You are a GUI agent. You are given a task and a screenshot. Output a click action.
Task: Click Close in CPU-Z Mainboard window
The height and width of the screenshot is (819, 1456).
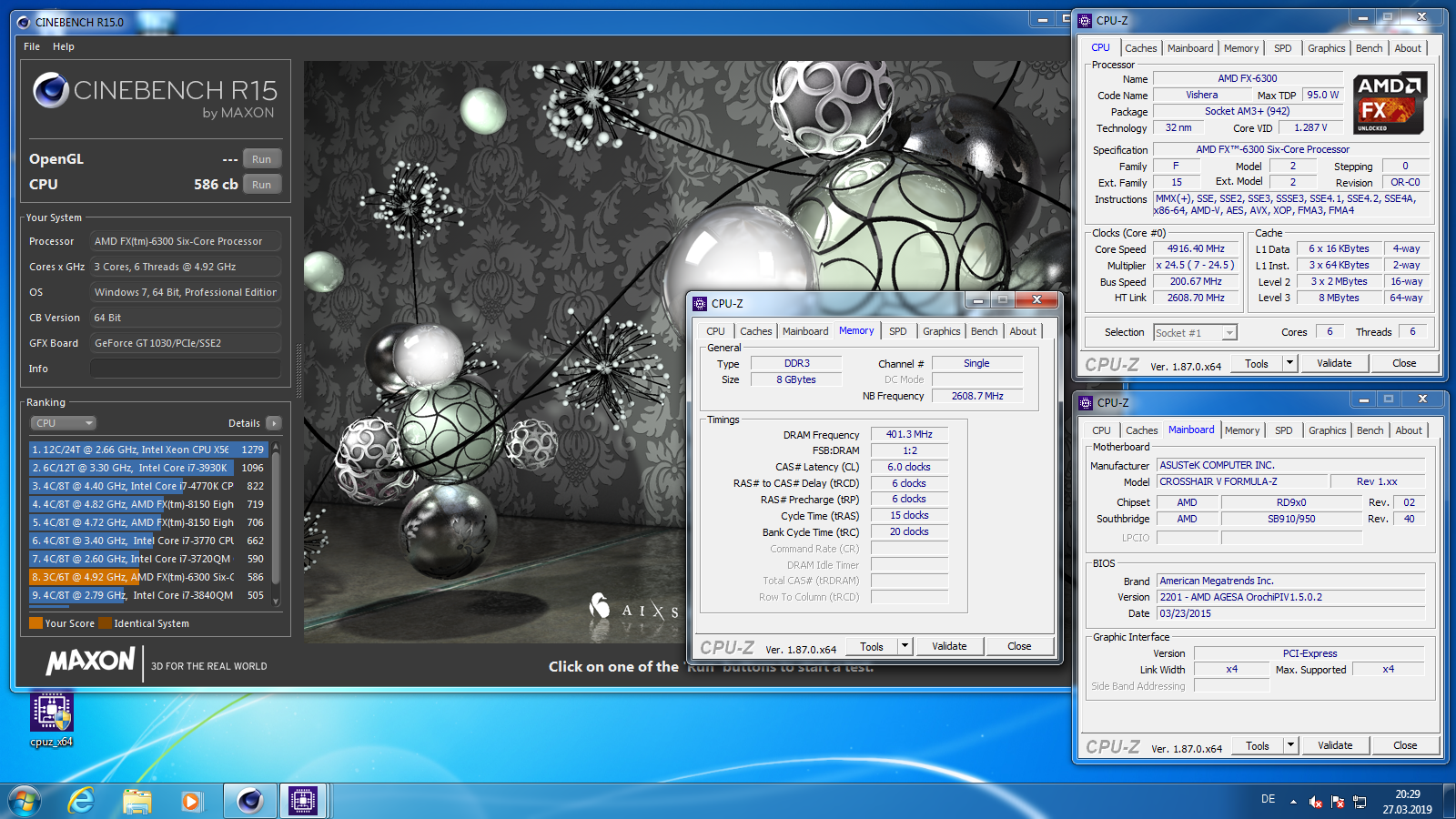tap(1405, 745)
